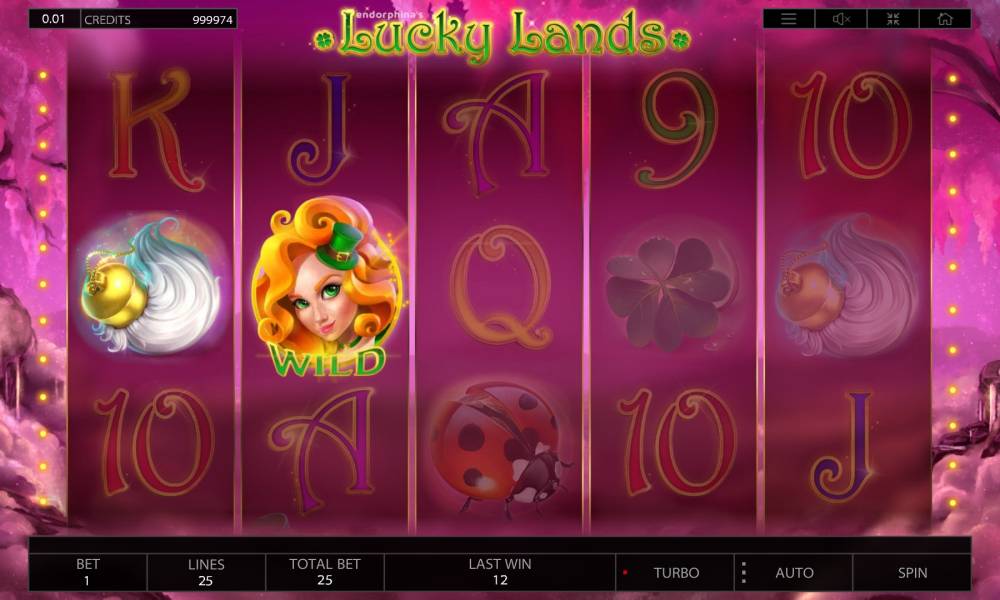The width and height of the screenshot is (1000, 600).
Task: Click the Last Win display
Action: point(500,573)
